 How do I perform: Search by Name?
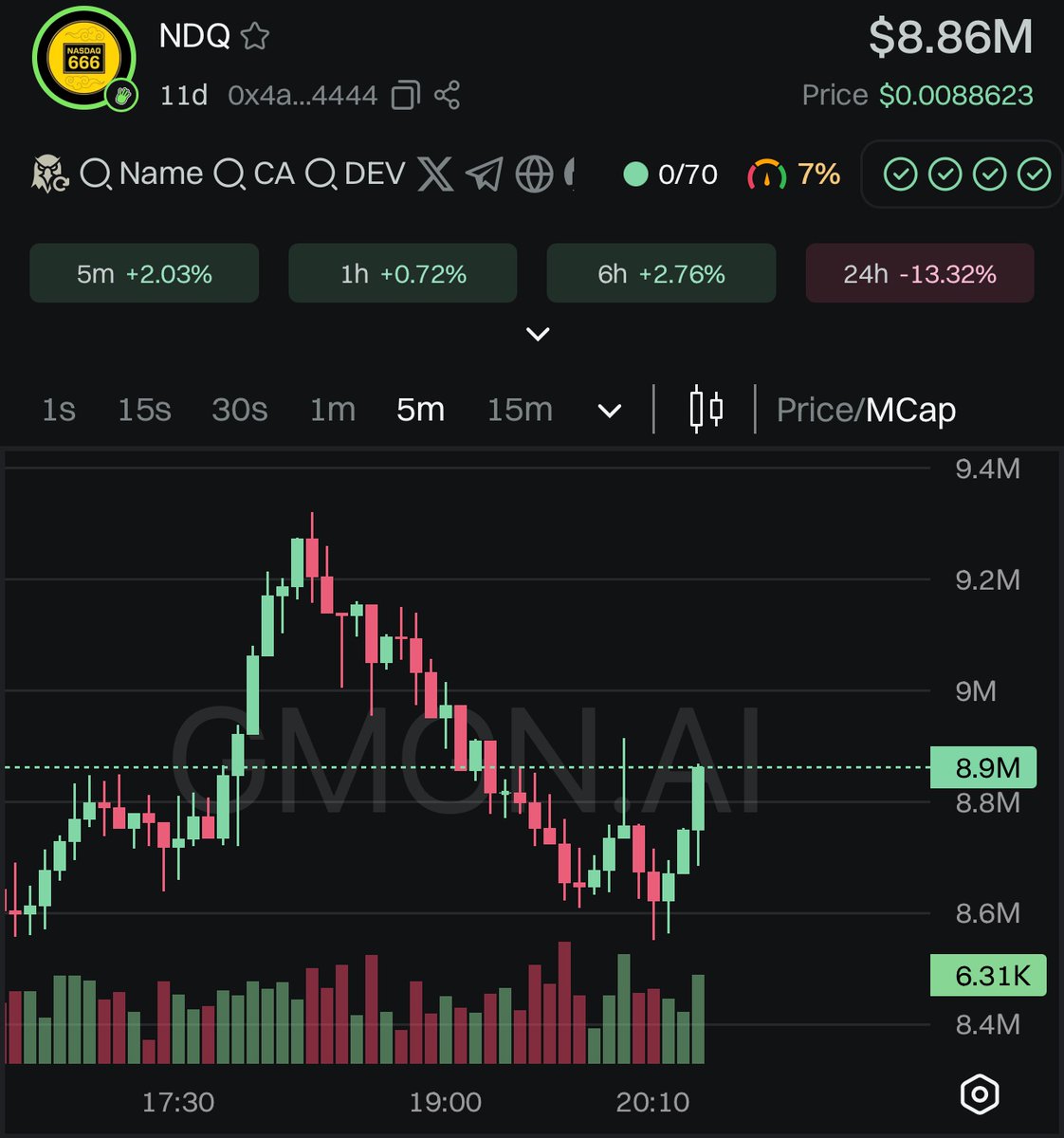coord(142,174)
